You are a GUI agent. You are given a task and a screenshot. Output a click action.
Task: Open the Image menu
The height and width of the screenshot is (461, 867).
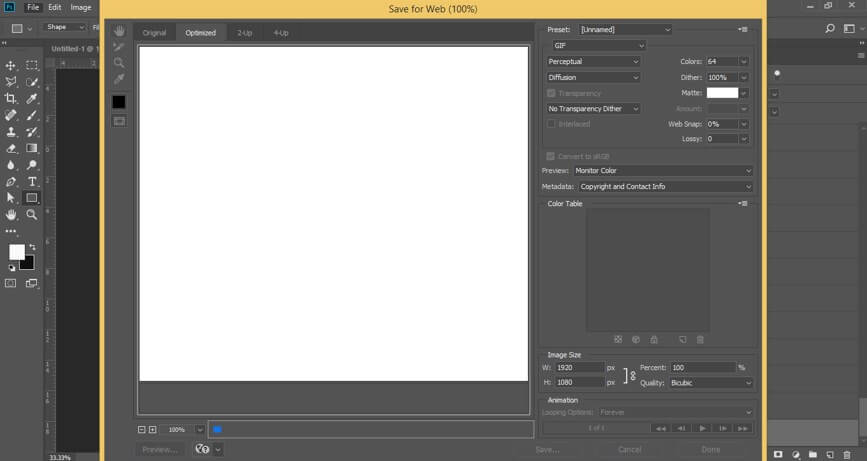[81, 7]
